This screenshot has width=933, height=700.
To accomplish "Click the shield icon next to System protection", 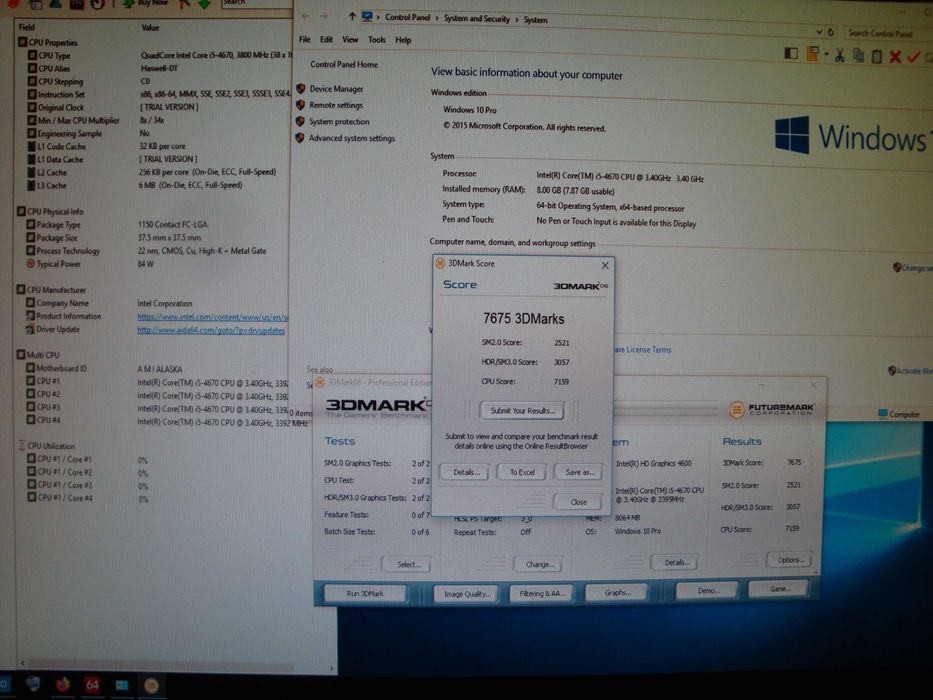I will coord(300,121).
